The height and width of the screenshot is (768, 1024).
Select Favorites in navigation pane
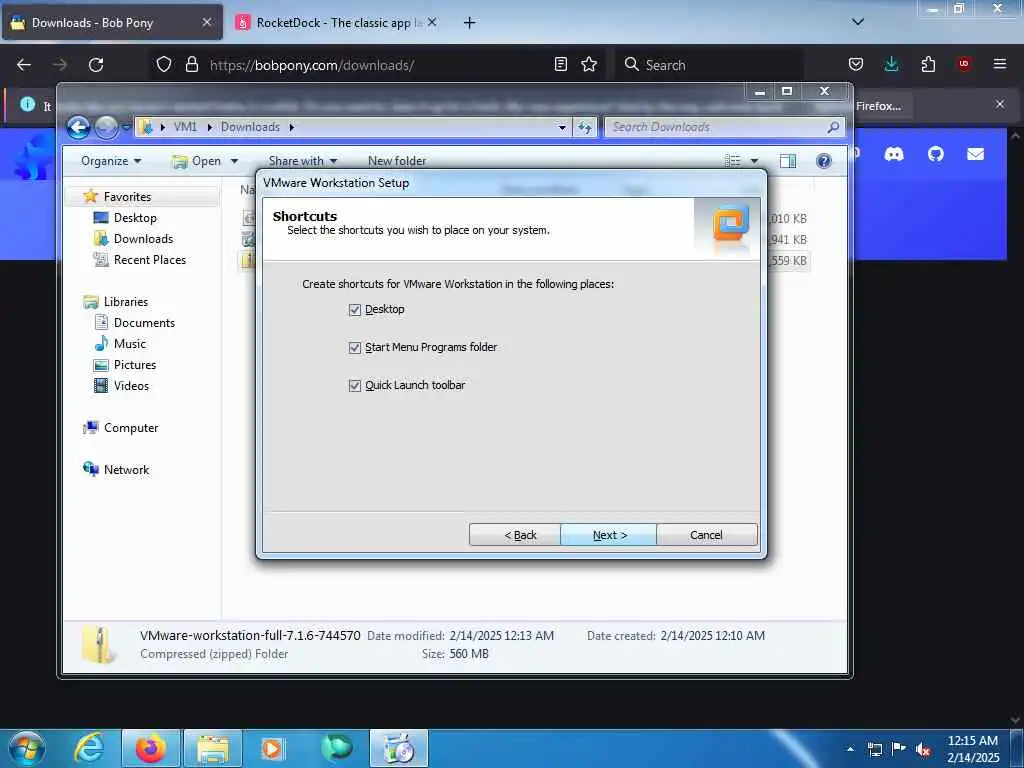click(x=127, y=197)
